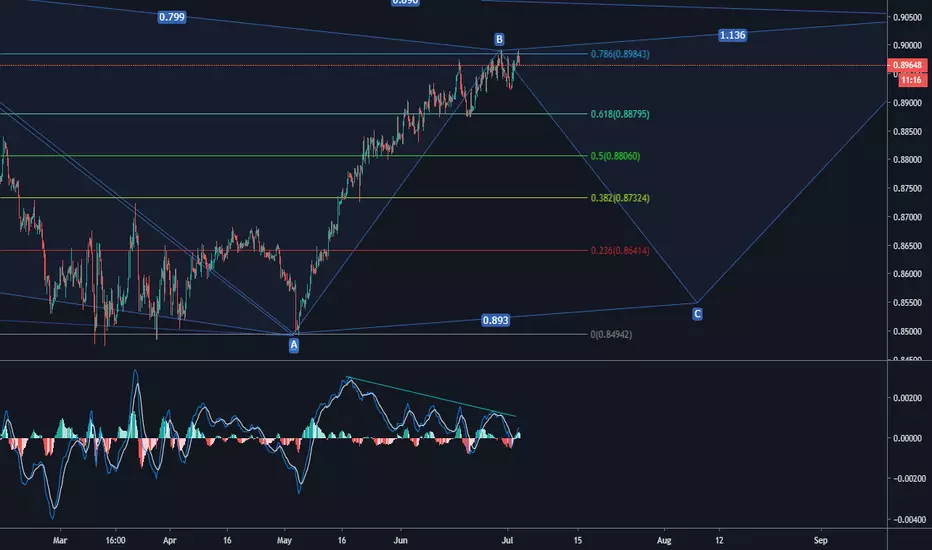The image size is (932, 550).
Task: Click the May date on time axis
Action: pos(284,540)
